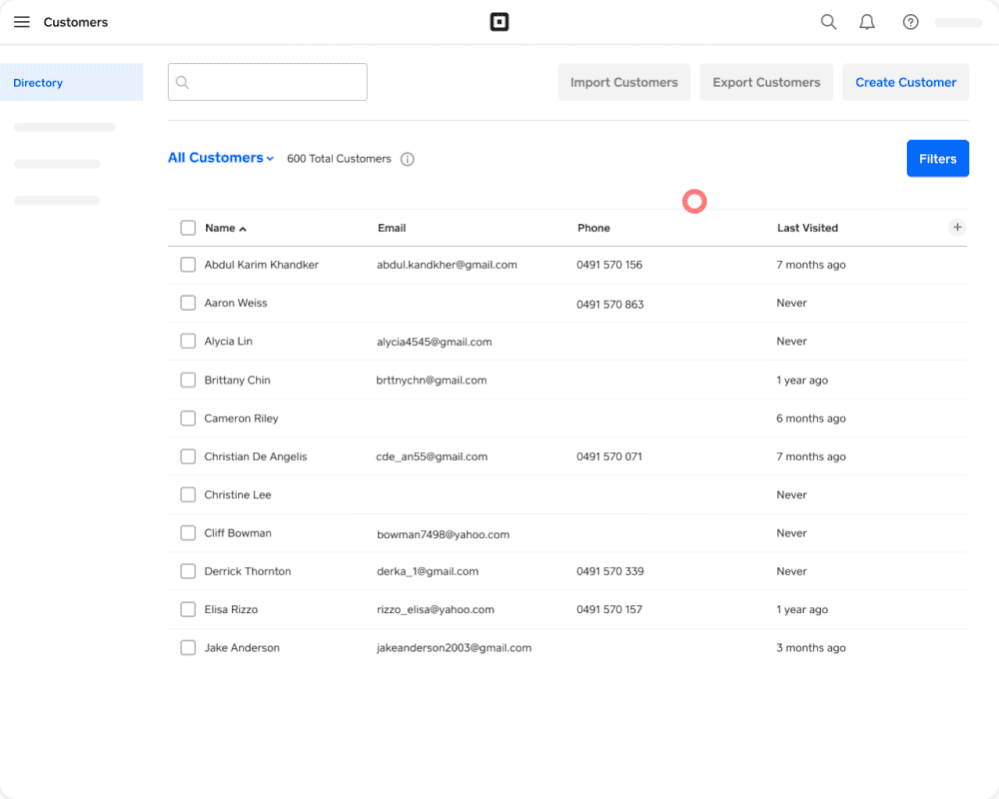
Task: Open the Filters panel
Action: [x=937, y=159]
